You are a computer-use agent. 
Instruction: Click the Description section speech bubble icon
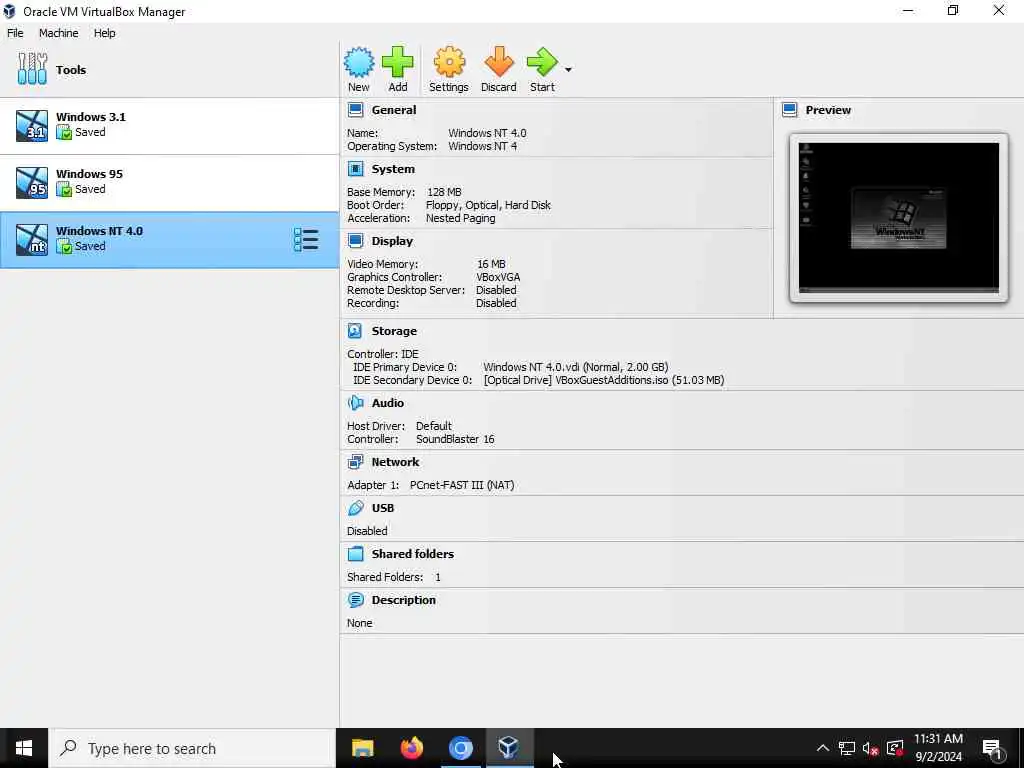pos(355,600)
